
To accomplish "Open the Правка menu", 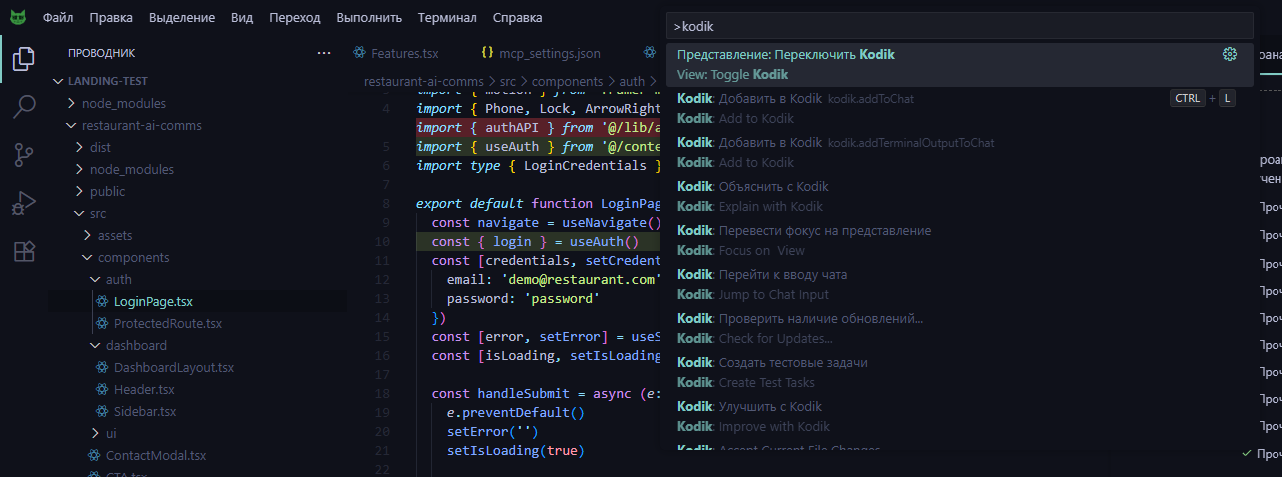I will [x=111, y=17].
